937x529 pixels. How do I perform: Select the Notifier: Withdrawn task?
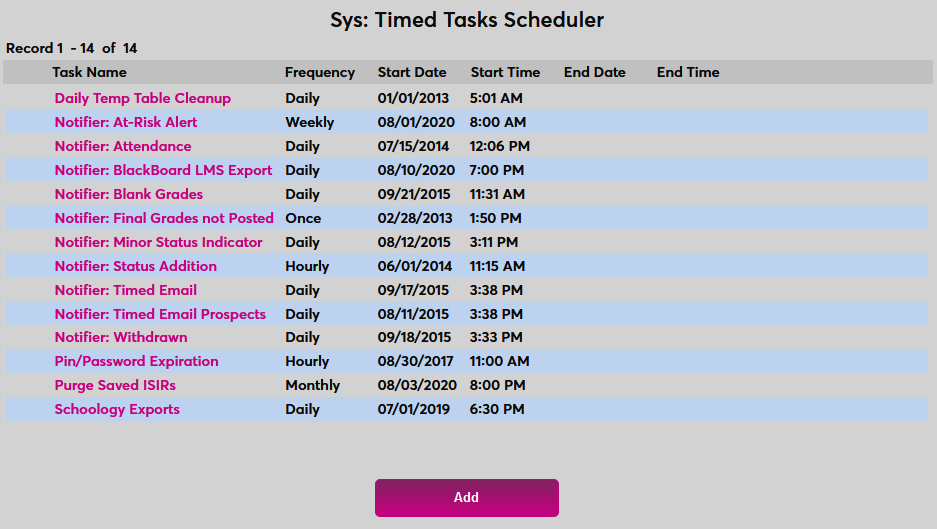coord(121,337)
